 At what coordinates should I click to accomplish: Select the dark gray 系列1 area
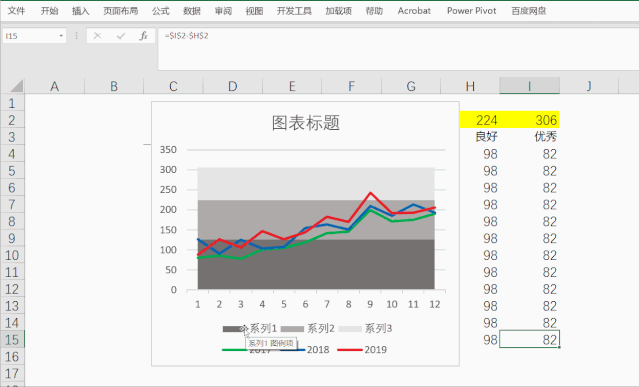click(316, 269)
